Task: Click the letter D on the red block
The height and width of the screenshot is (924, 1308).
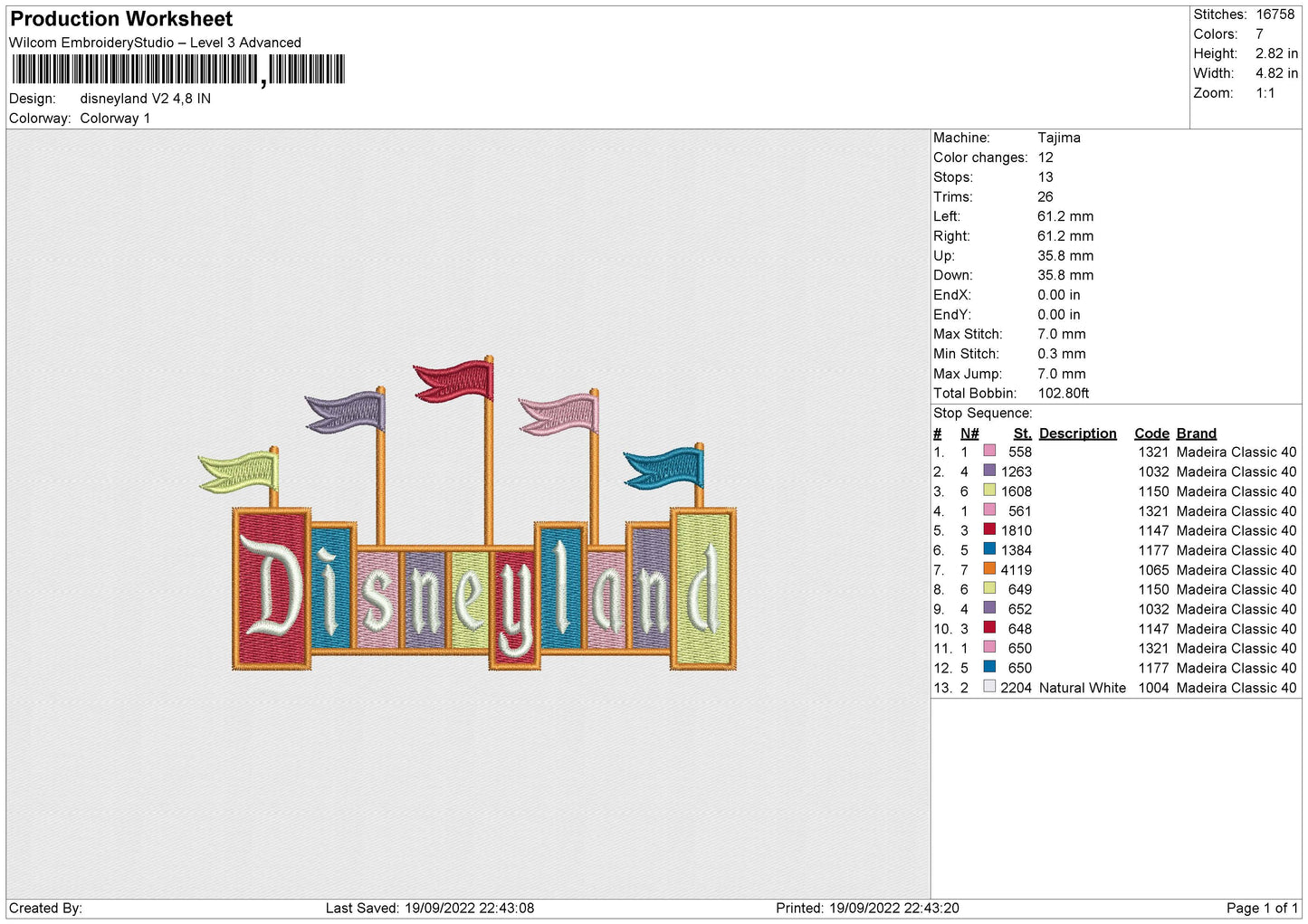Action: click(x=270, y=587)
